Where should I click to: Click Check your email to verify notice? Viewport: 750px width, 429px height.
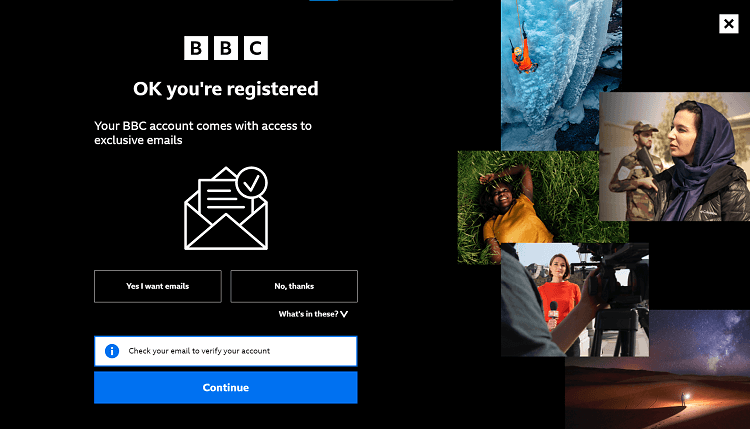click(x=226, y=351)
